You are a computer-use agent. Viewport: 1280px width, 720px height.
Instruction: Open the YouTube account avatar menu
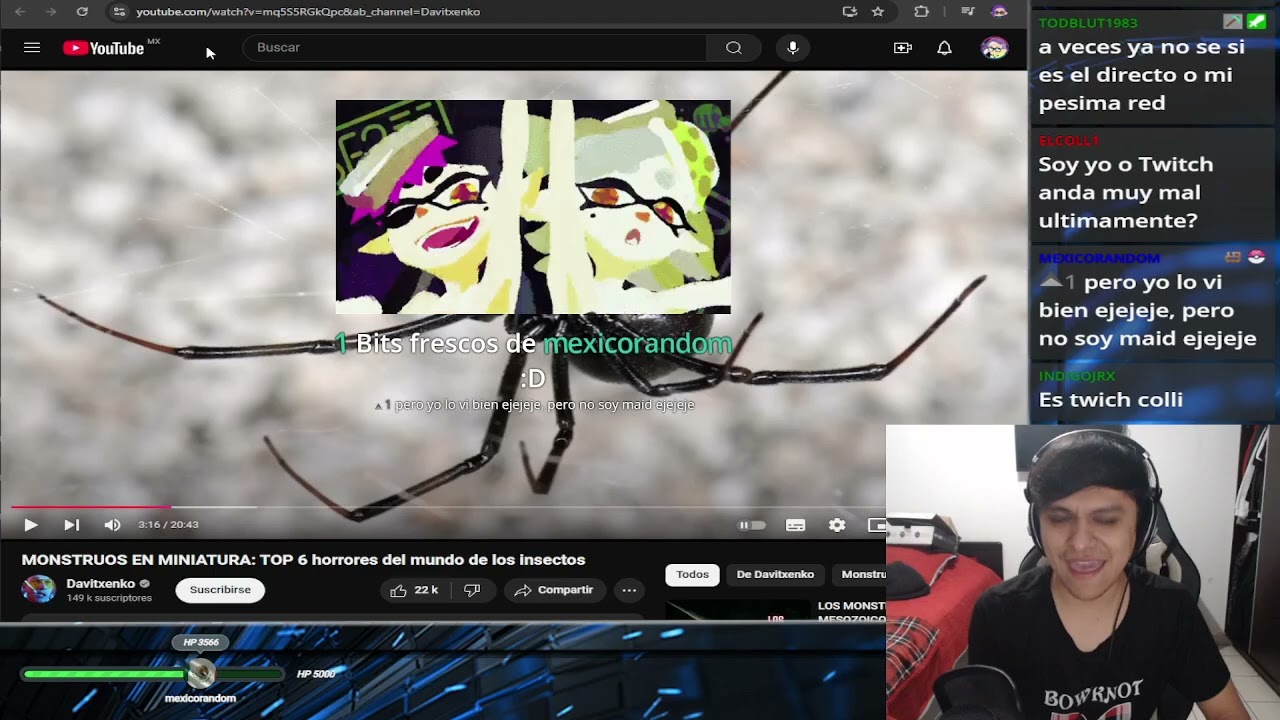click(x=994, y=48)
